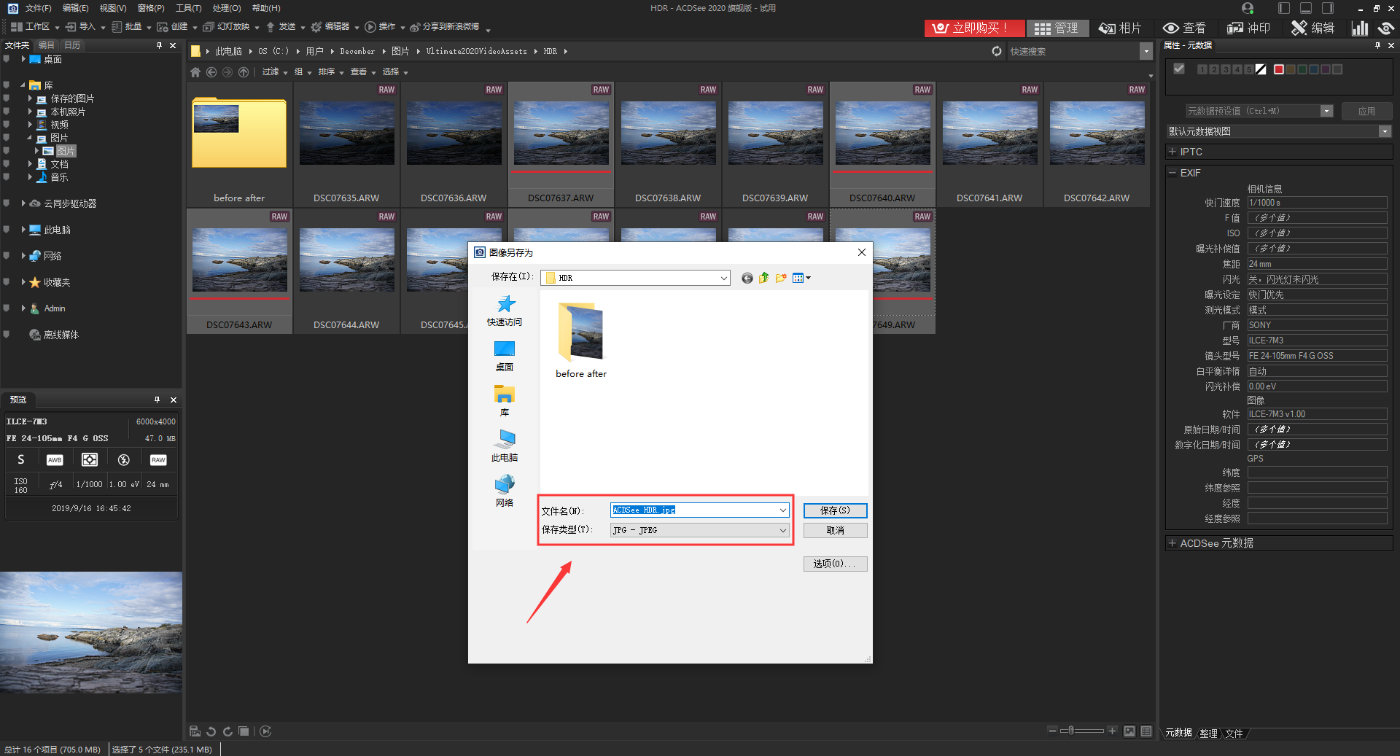1400x756 pixels.
Task: Toggle the tagged checkbox in the properties panel
Action: coord(1179,69)
